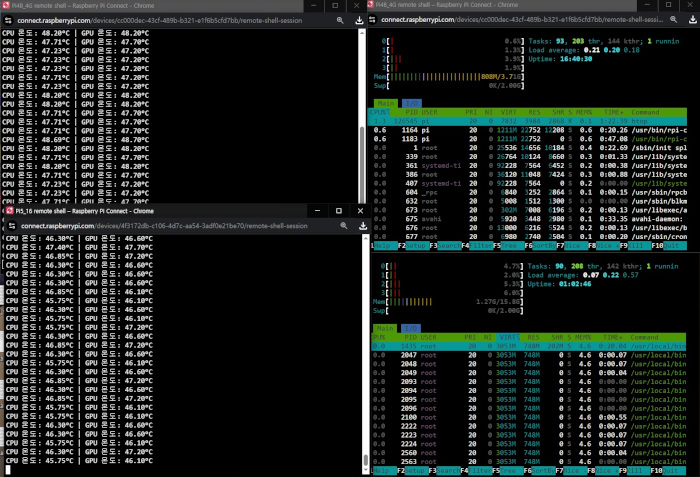
Task: Maximize the Pi5_16 remote shell window
Action: [x=338, y=211]
